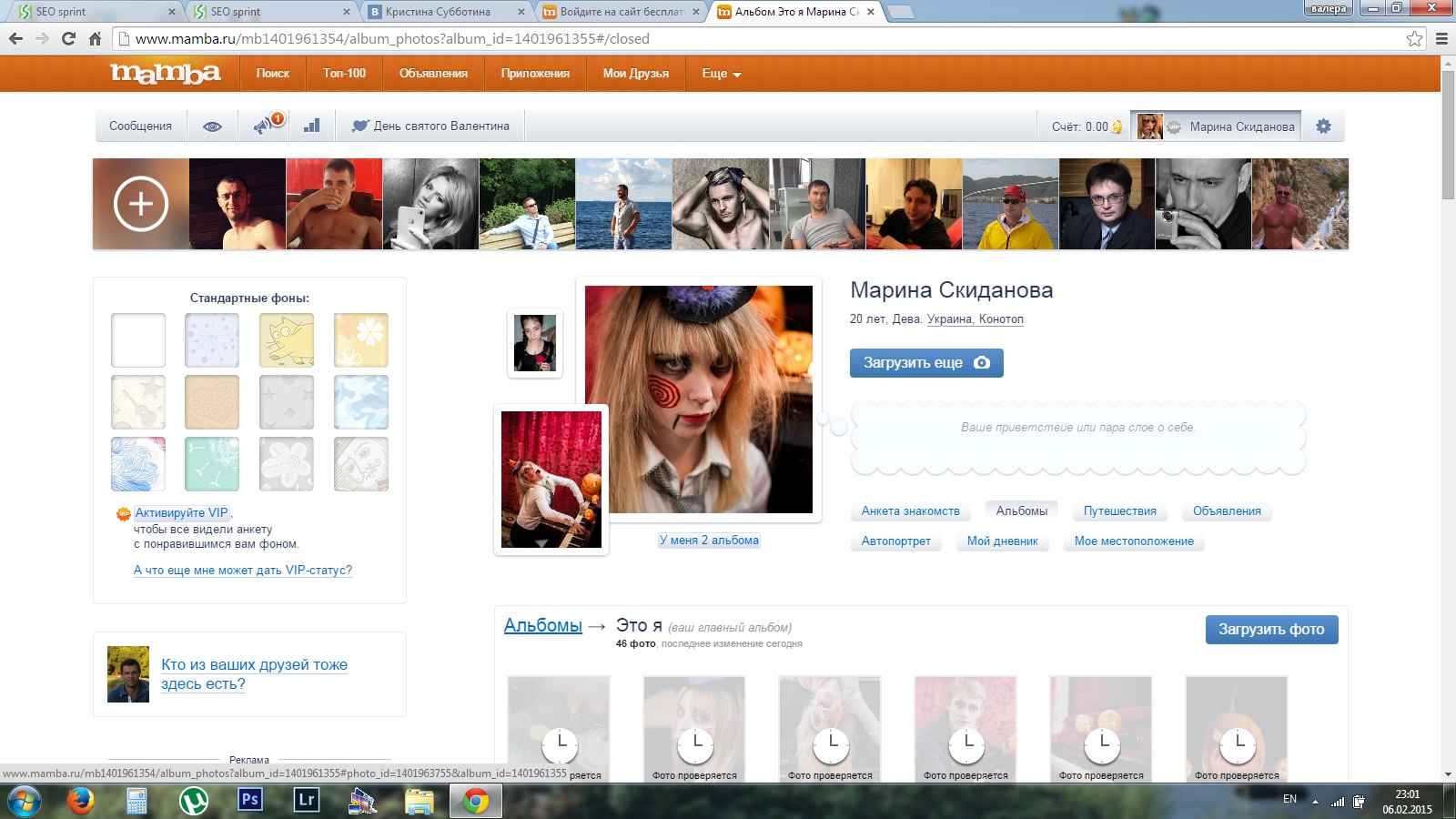Open the Поиск menu item
1456x819 pixels.
(272, 74)
